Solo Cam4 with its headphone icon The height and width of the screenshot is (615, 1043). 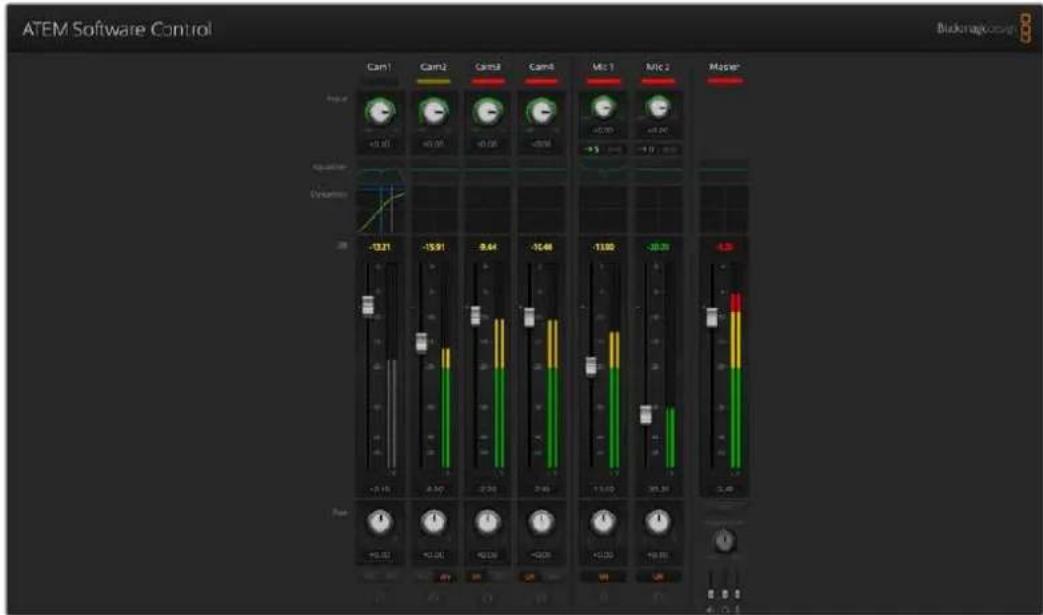[x=541, y=597]
